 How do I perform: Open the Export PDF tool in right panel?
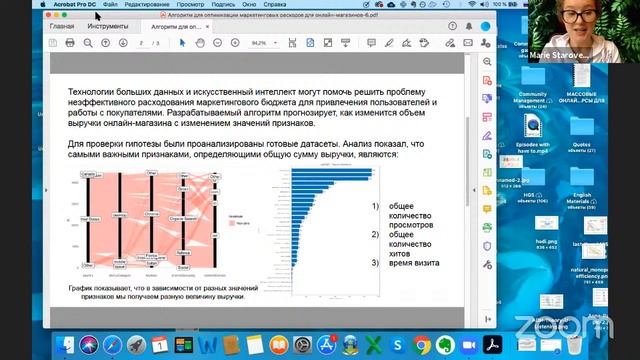point(487,154)
